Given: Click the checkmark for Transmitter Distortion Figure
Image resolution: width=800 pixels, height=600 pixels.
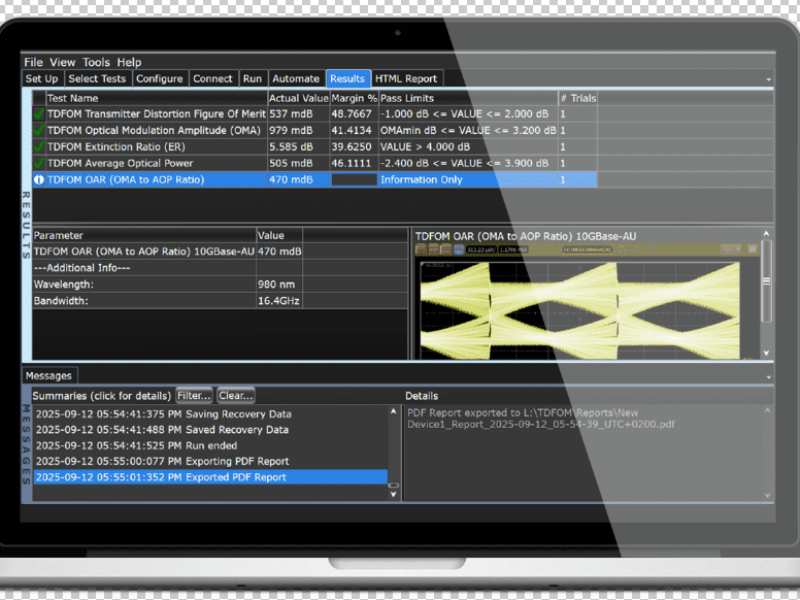Looking at the screenshot, I should [39, 114].
